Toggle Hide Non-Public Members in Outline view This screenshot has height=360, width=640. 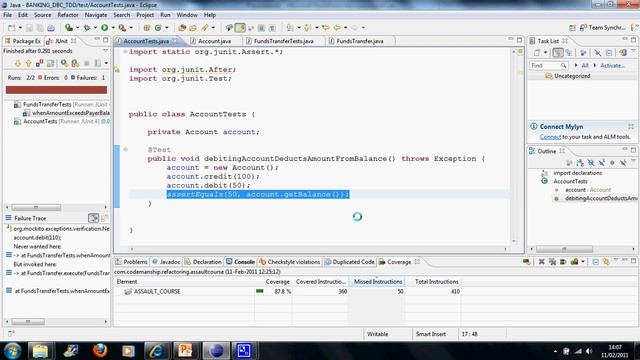pyautogui.click(x=612, y=162)
